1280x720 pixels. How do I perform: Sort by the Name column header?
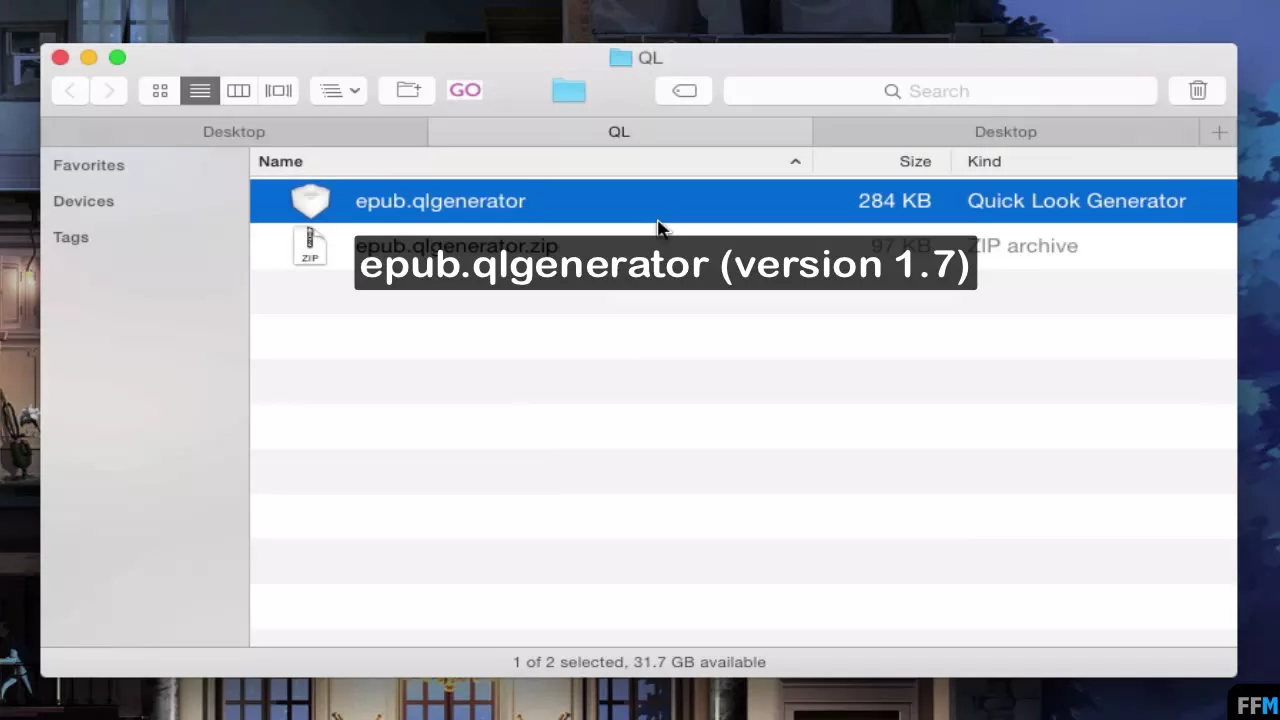click(530, 161)
